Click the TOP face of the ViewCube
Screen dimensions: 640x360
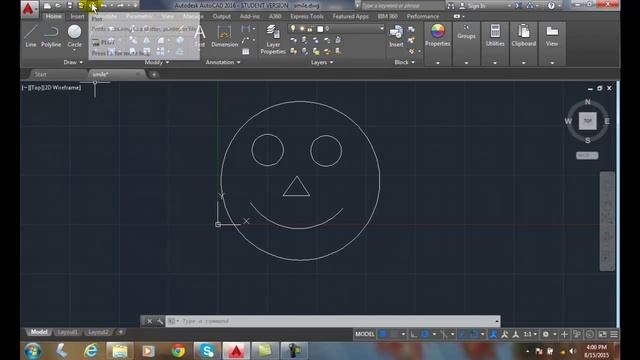(x=588, y=121)
